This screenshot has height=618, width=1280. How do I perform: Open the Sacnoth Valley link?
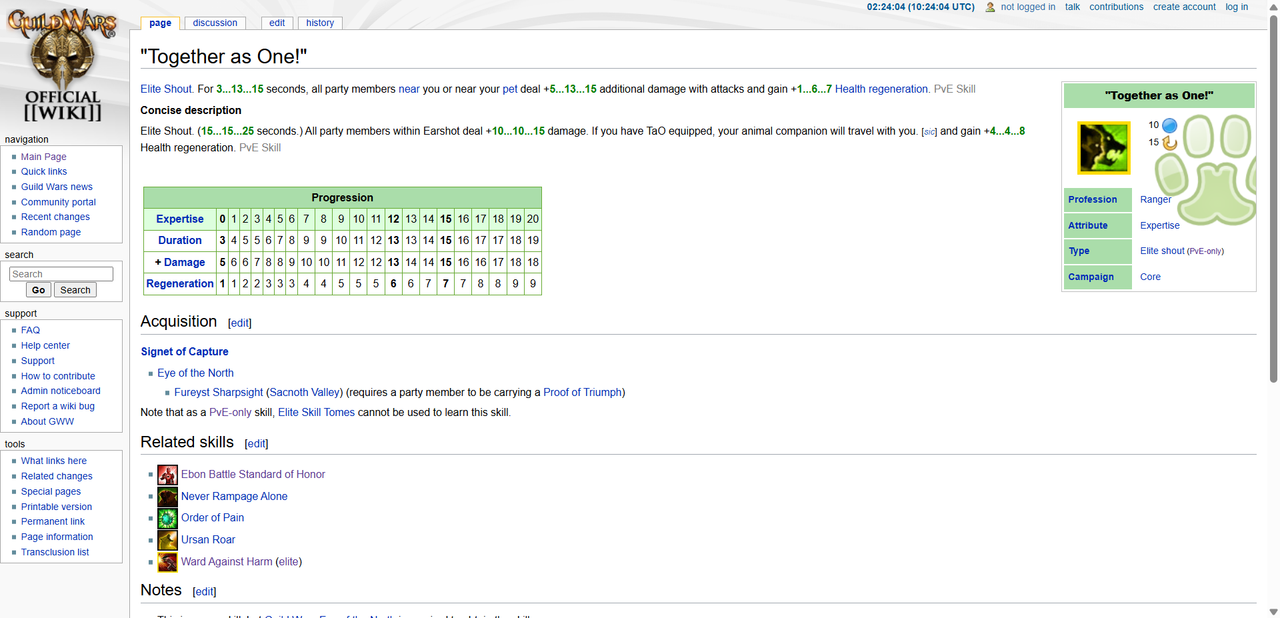[306, 392]
